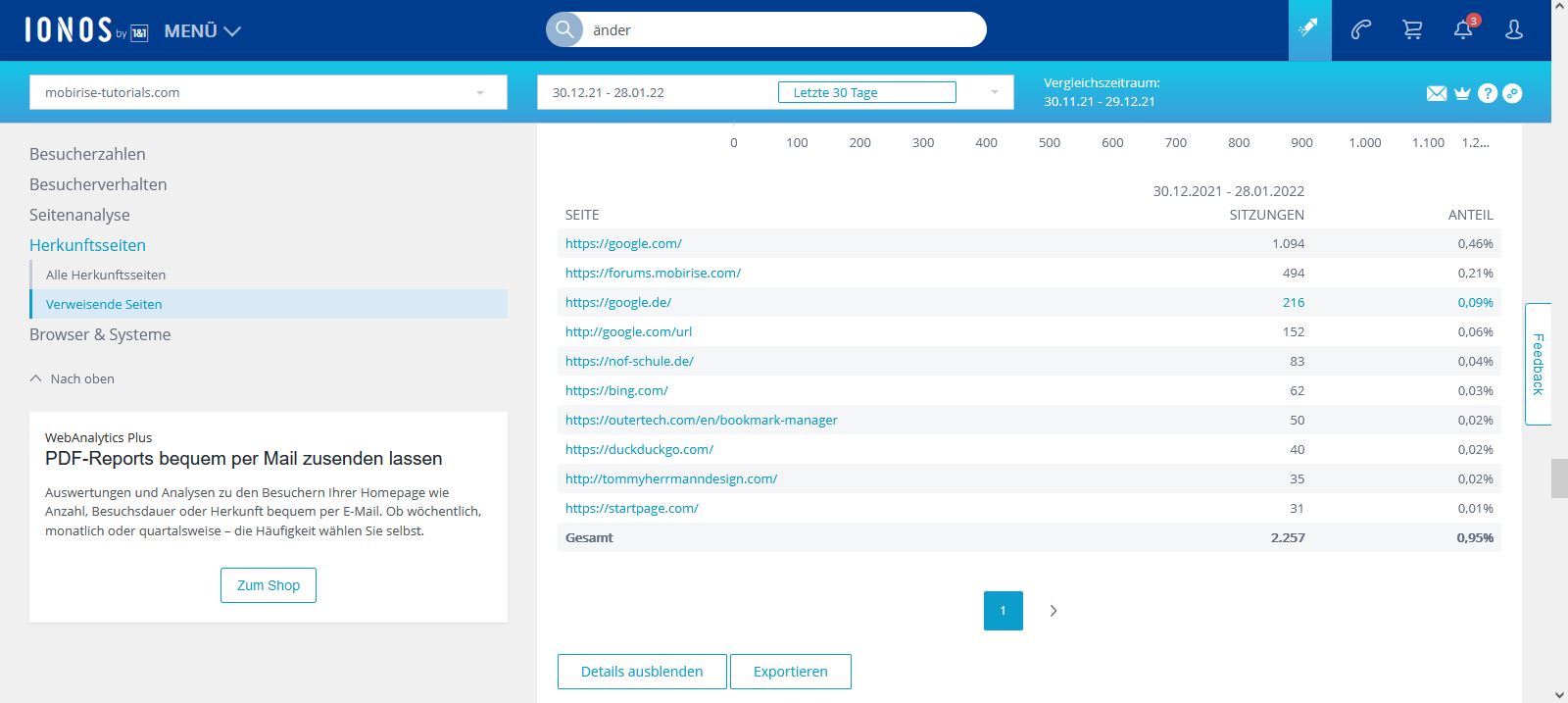Expand the MENÜ dropdown
Screen dimensions: 1568x703
coord(203,31)
